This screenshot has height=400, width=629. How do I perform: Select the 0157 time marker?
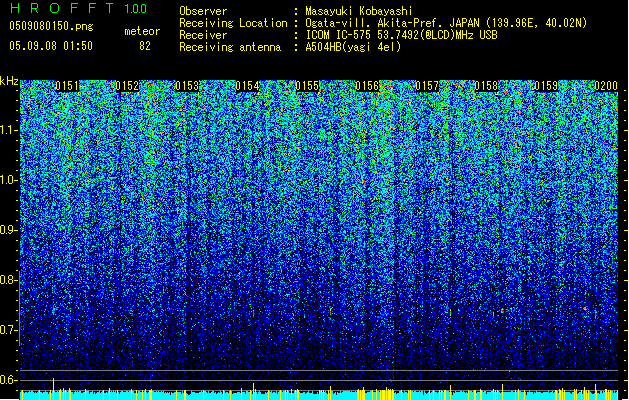pyautogui.click(x=427, y=86)
